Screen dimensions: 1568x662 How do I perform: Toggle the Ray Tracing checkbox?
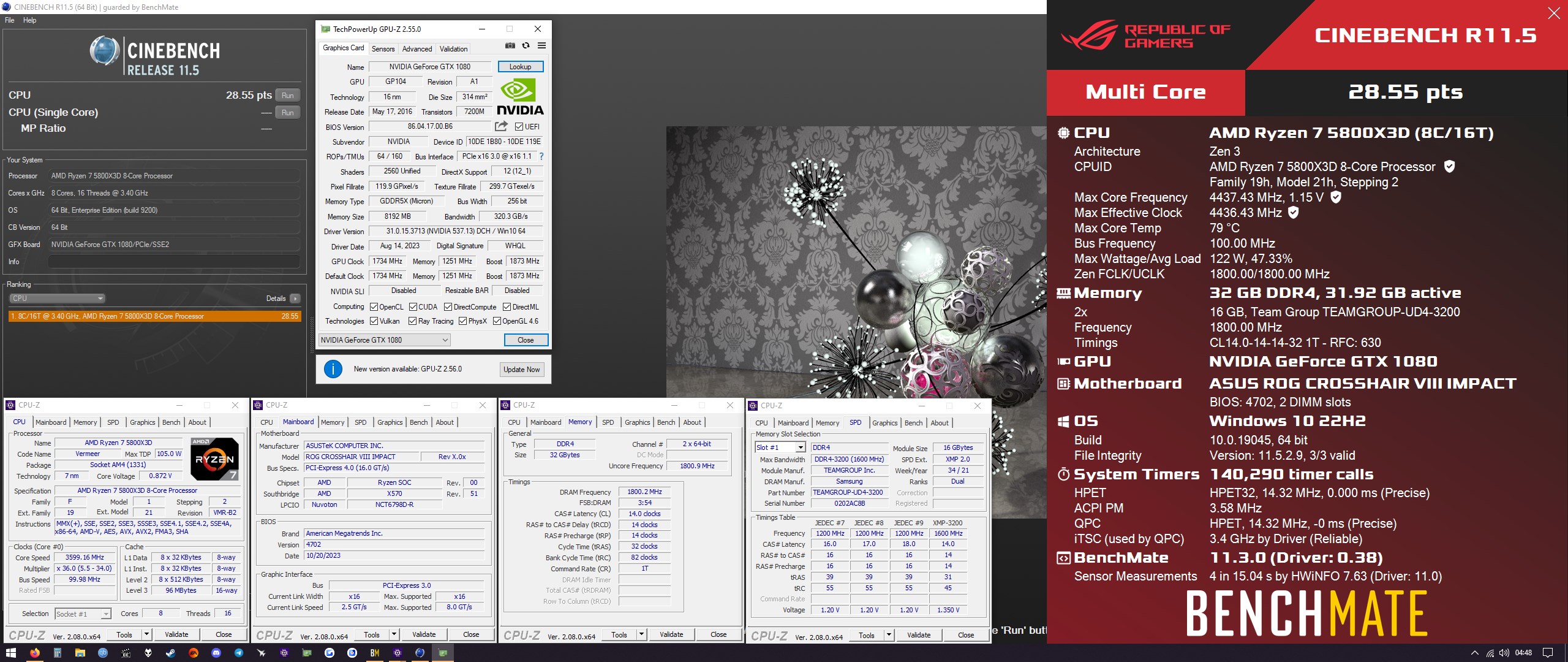[412, 321]
